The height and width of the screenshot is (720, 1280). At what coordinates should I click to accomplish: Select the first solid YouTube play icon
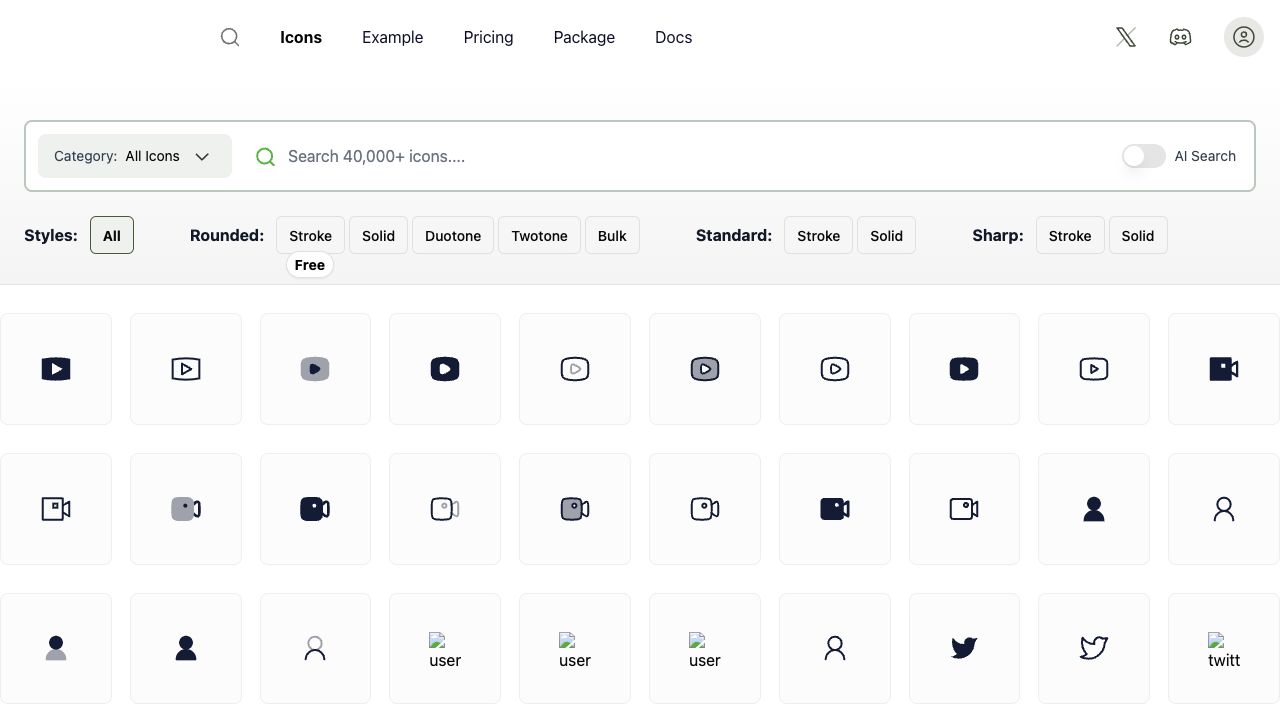[56, 369]
